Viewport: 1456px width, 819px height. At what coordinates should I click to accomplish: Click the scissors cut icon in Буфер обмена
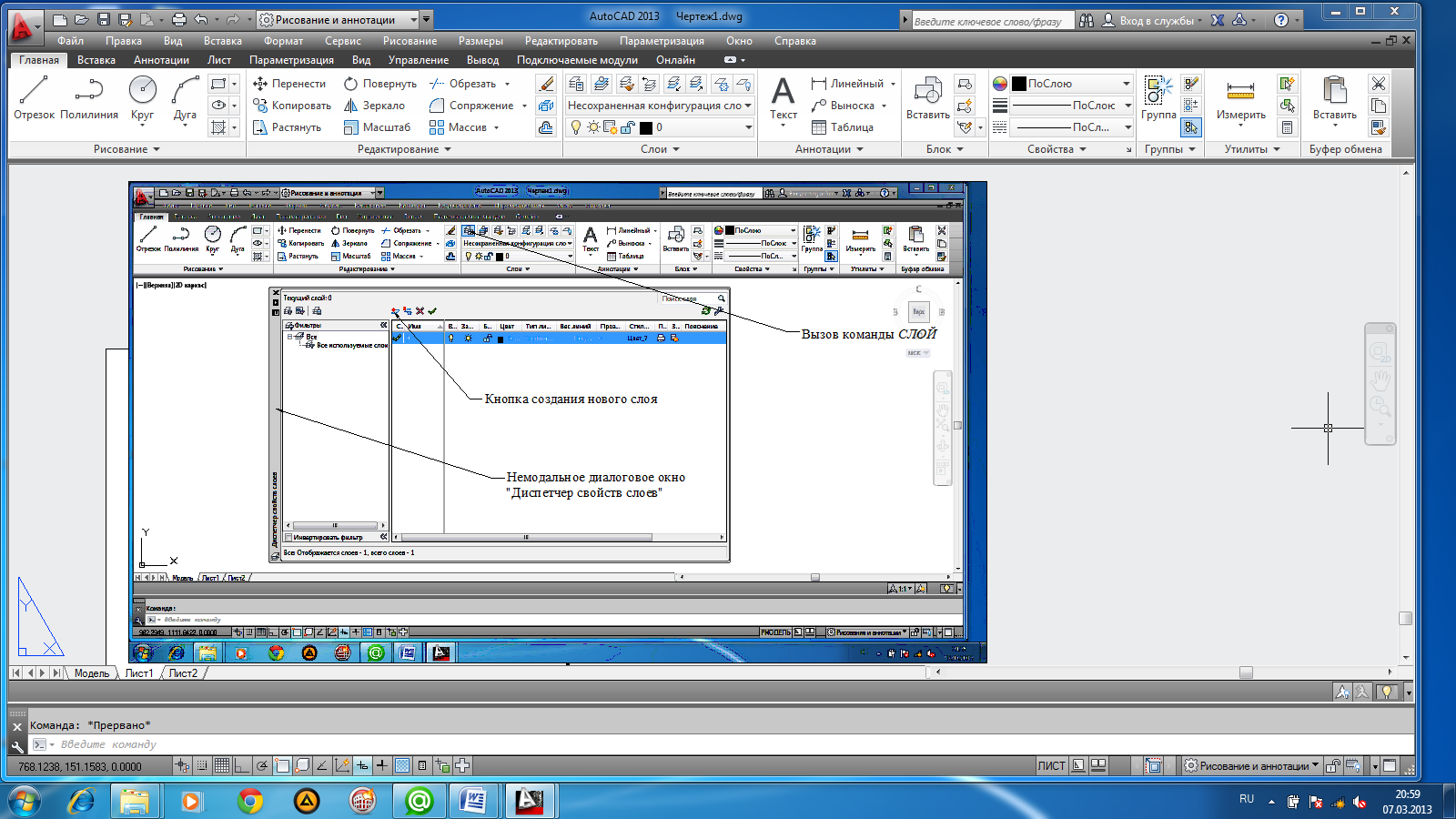click(x=1379, y=84)
